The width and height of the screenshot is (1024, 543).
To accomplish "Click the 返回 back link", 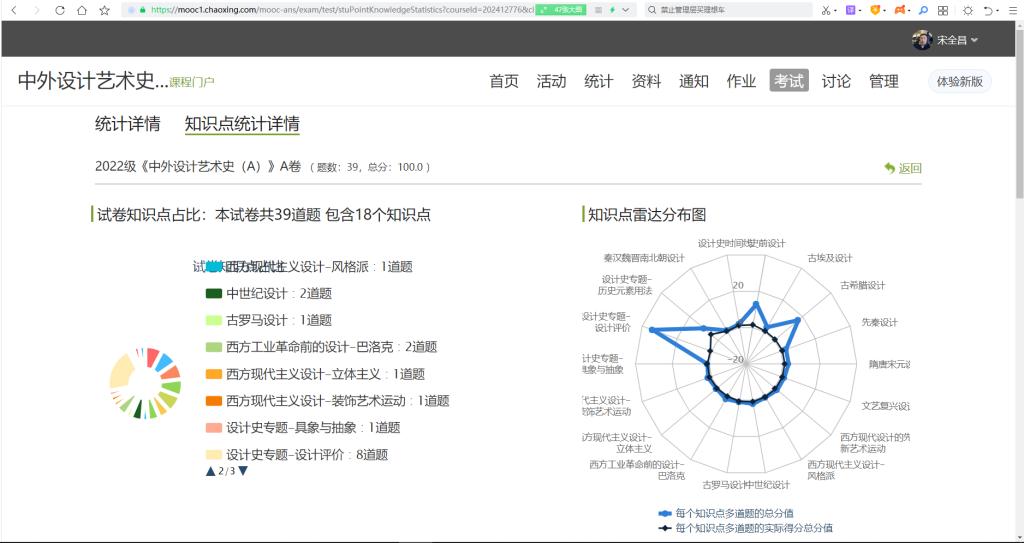I will click(903, 168).
